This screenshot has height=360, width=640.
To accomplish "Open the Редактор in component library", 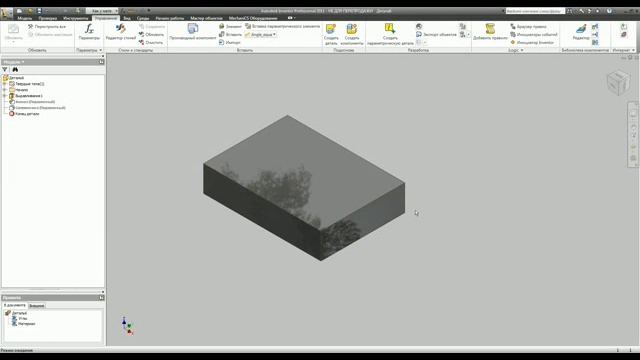I will point(581,32).
